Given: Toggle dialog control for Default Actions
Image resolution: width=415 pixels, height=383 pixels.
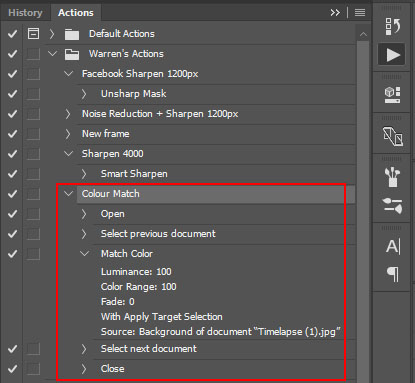Looking at the screenshot, I should pyautogui.click(x=33, y=34).
